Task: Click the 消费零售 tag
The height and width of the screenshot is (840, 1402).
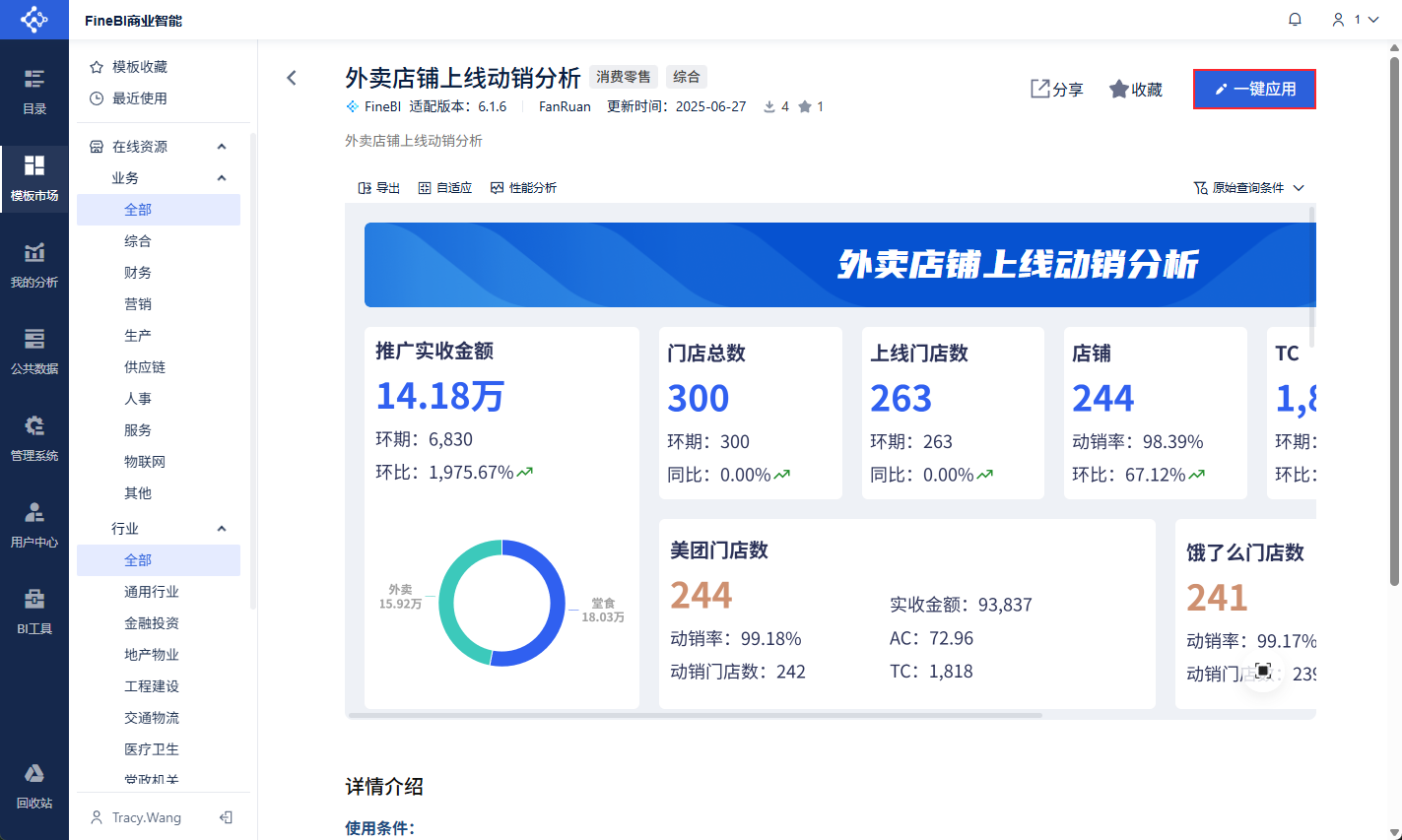Action: (x=624, y=77)
